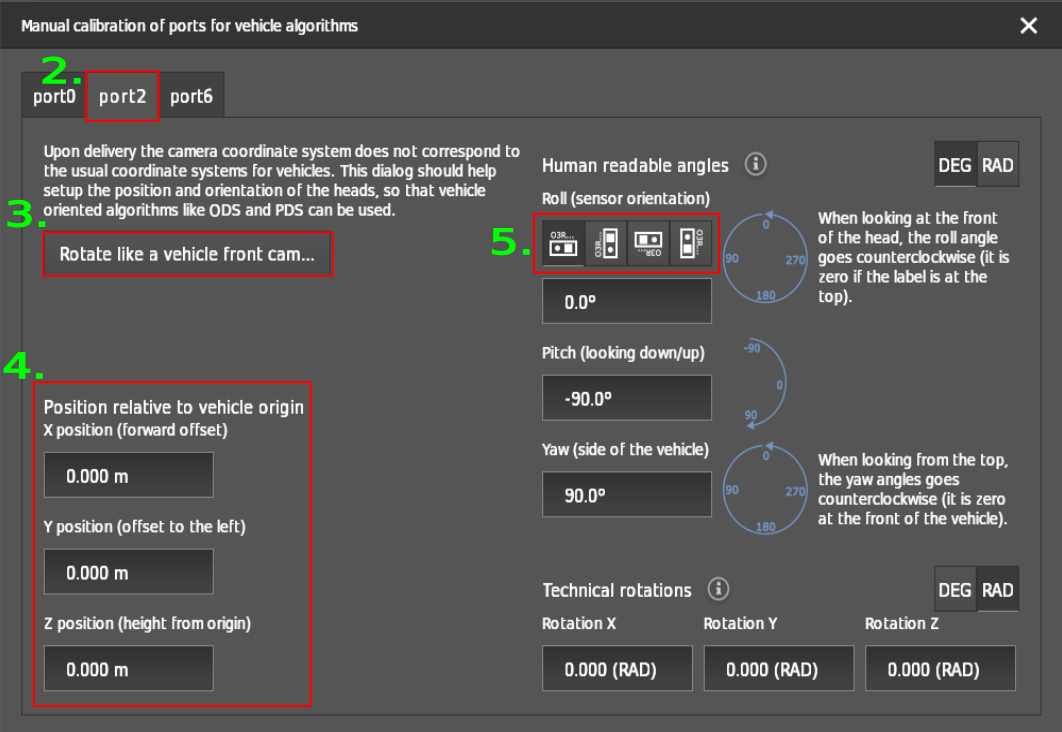Select the label-at-top roll orientation icon
The height and width of the screenshot is (732, 1062).
point(563,244)
